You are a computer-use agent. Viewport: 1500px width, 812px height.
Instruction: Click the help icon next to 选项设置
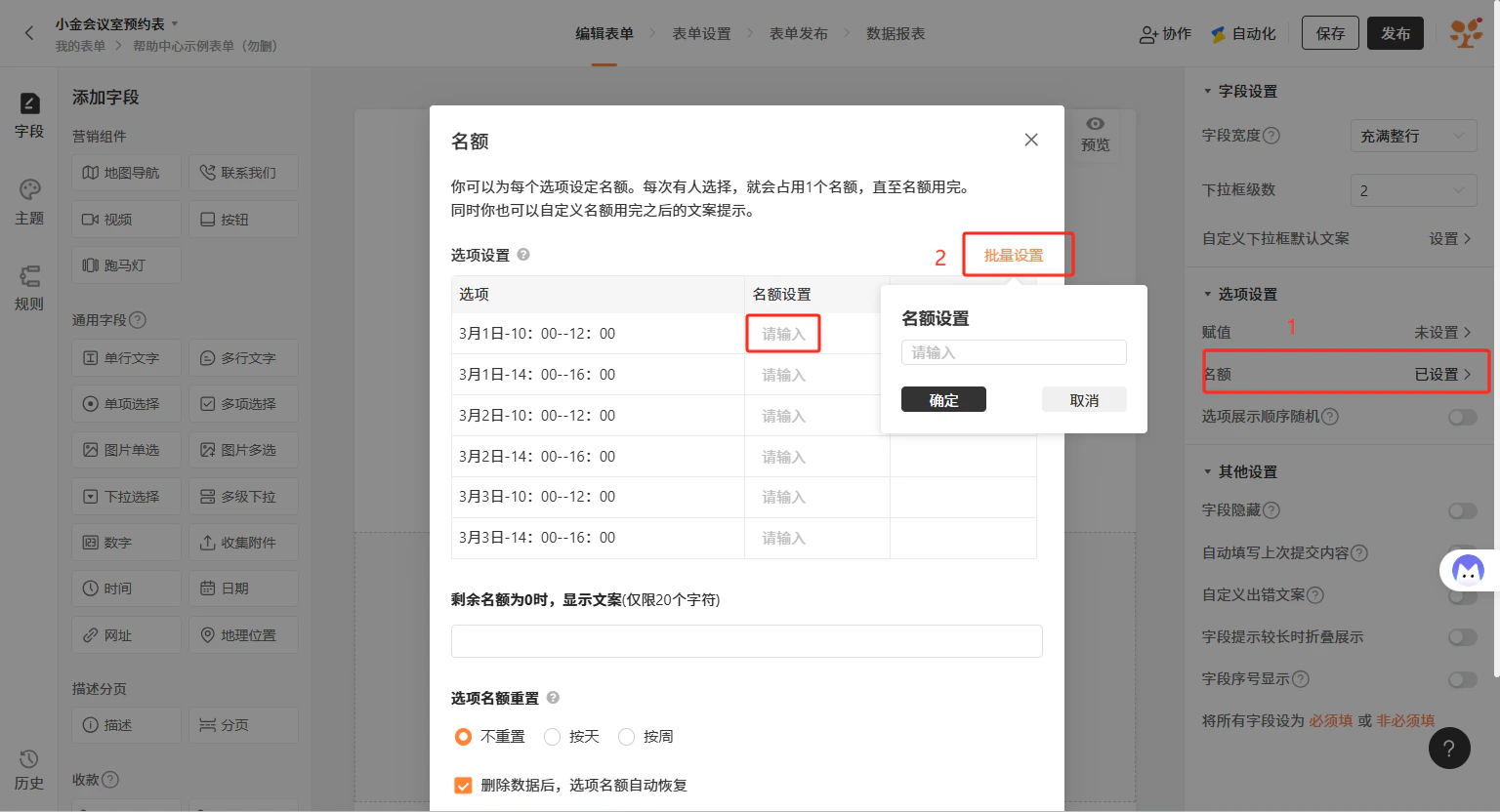tap(523, 255)
